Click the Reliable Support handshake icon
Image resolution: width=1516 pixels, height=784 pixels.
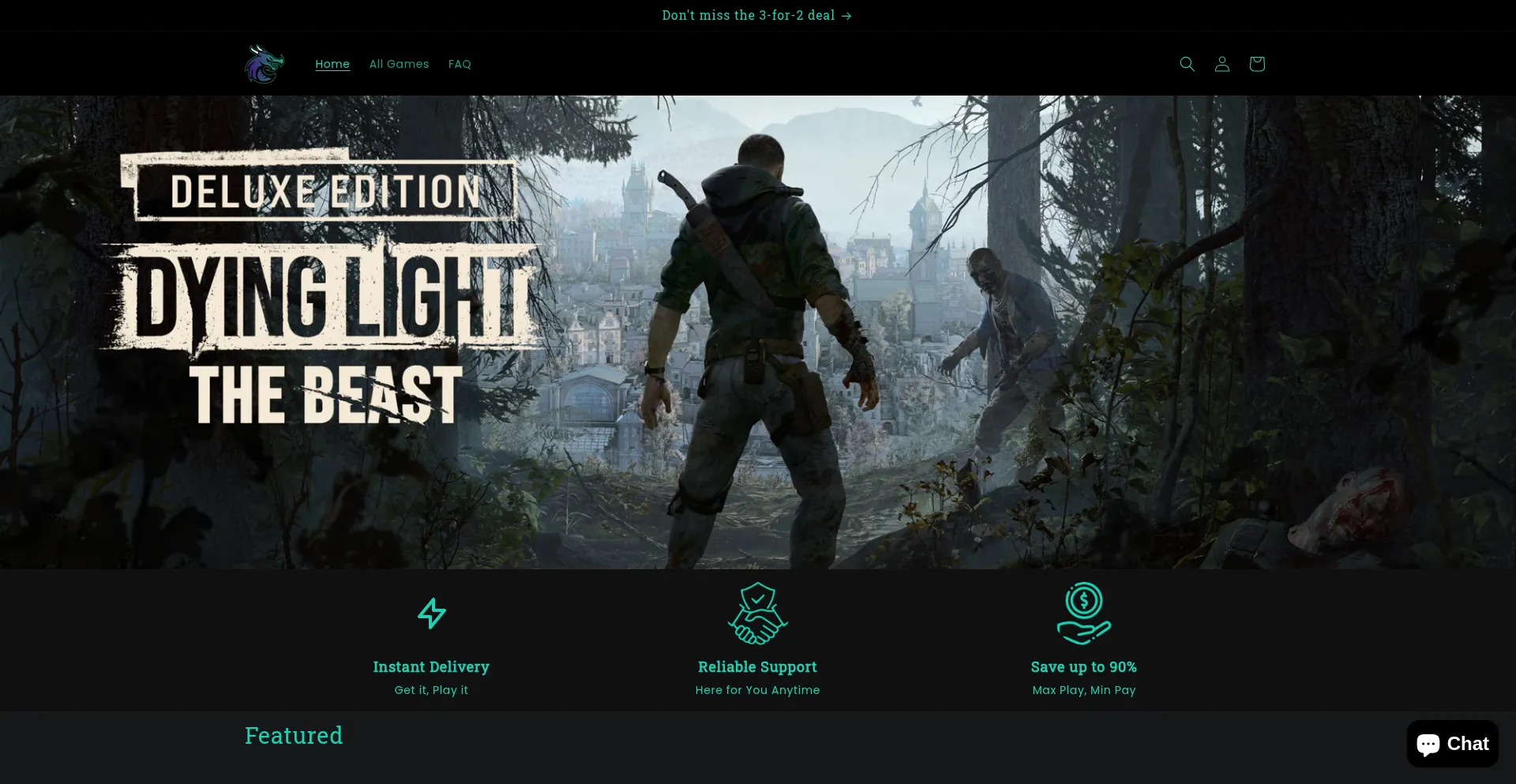coord(757,613)
